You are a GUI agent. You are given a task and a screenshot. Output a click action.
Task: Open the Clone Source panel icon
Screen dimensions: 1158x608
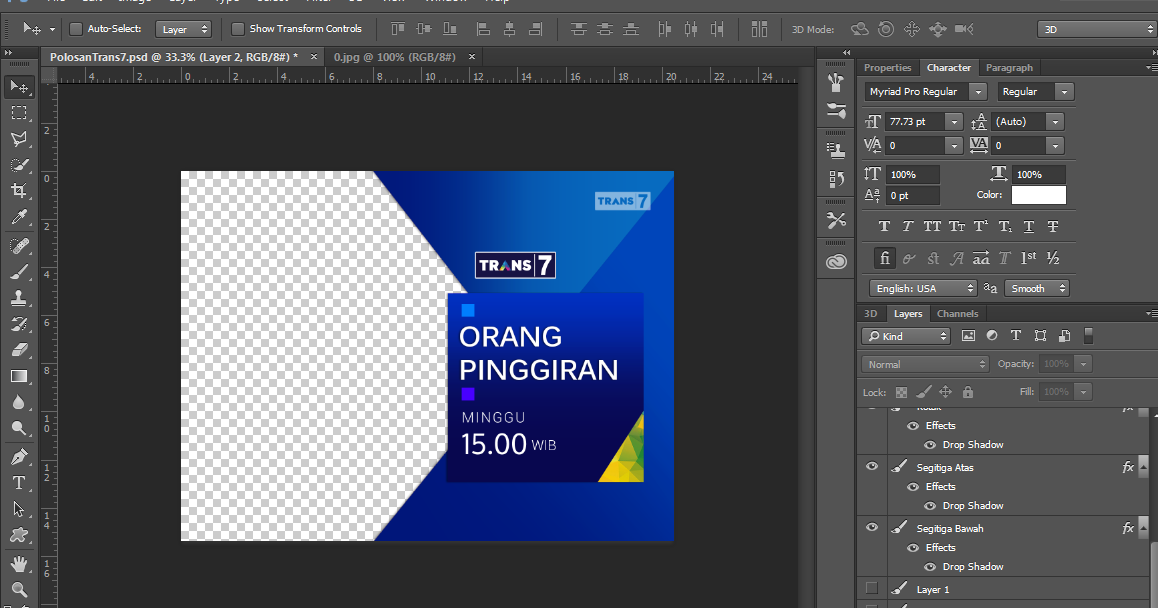coord(836,151)
